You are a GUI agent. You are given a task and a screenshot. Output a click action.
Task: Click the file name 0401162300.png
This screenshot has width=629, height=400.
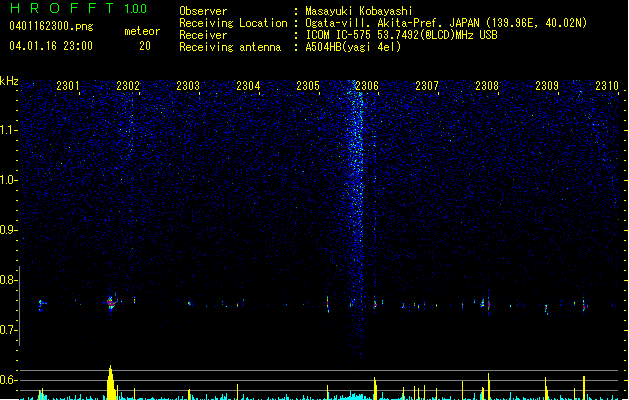click(51, 26)
